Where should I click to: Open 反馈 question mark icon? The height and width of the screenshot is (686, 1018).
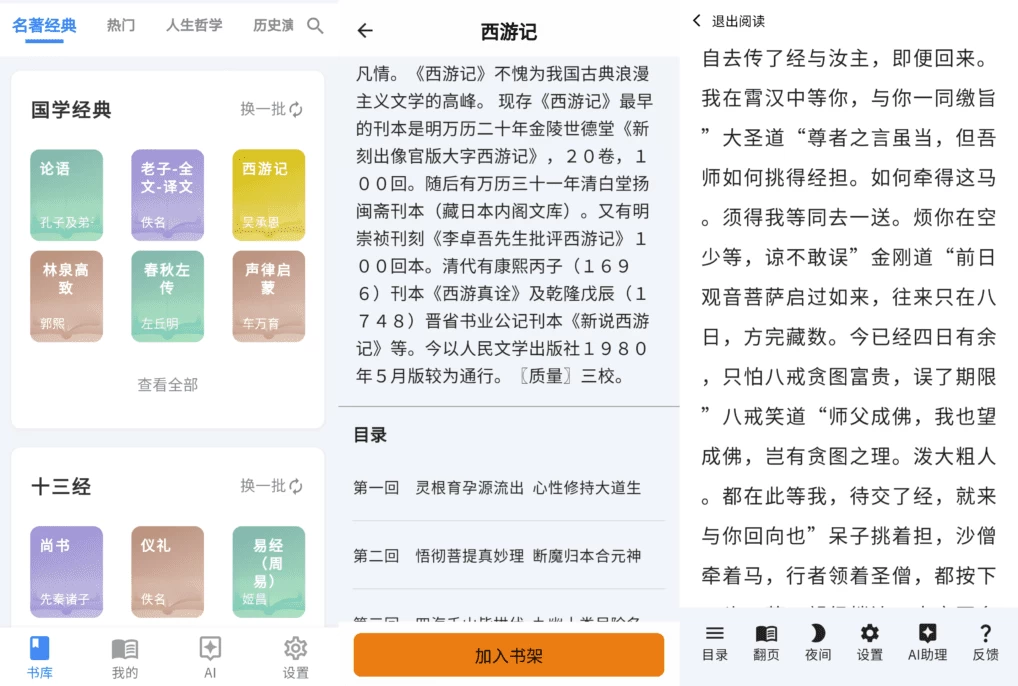click(985, 642)
